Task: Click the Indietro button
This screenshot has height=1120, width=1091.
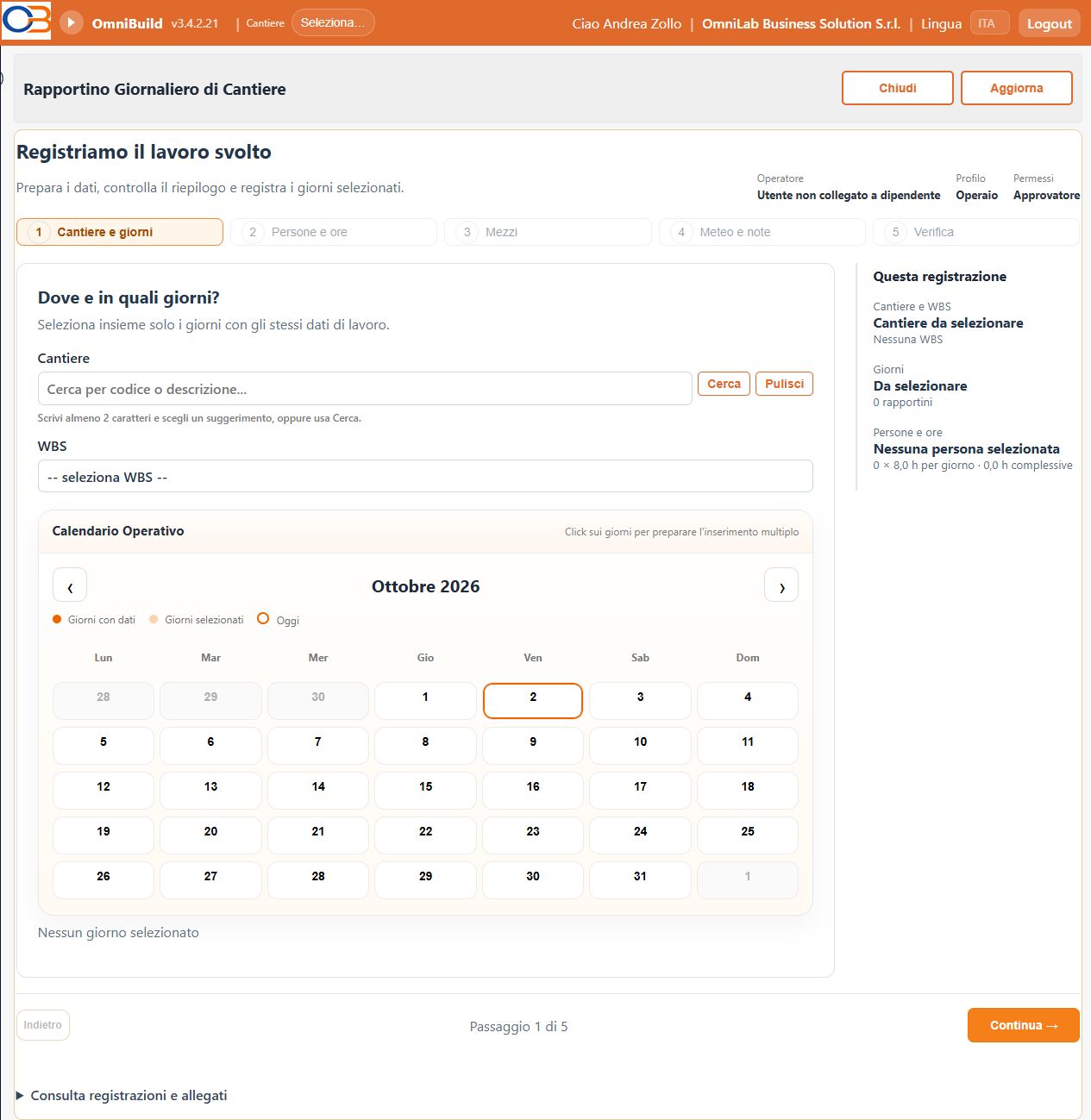Action: (x=43, y=1025)
